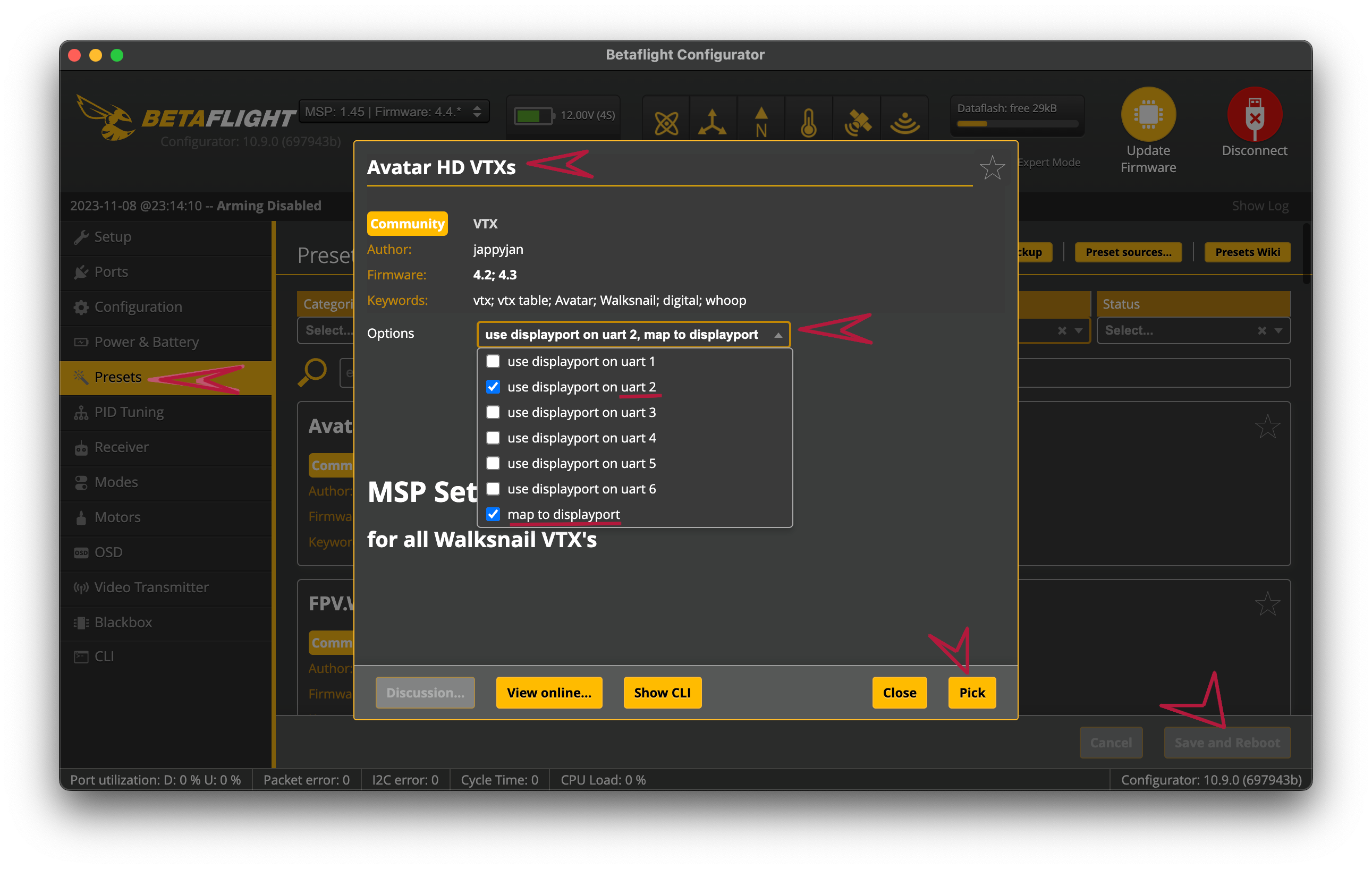Switch to the OSD tab

166,552
